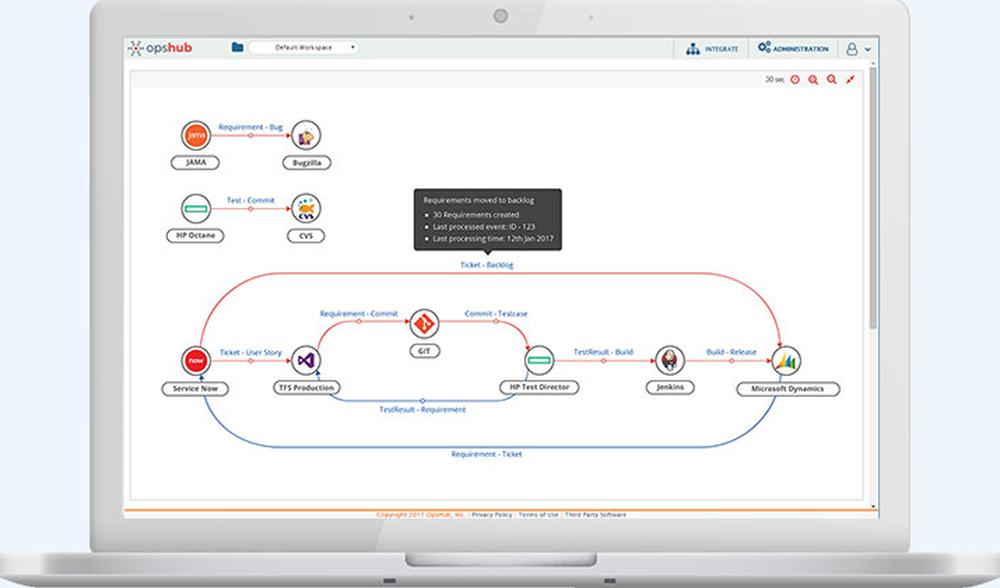Click the magnifier icon beside the collapse arrows

(x=832, y=80)
